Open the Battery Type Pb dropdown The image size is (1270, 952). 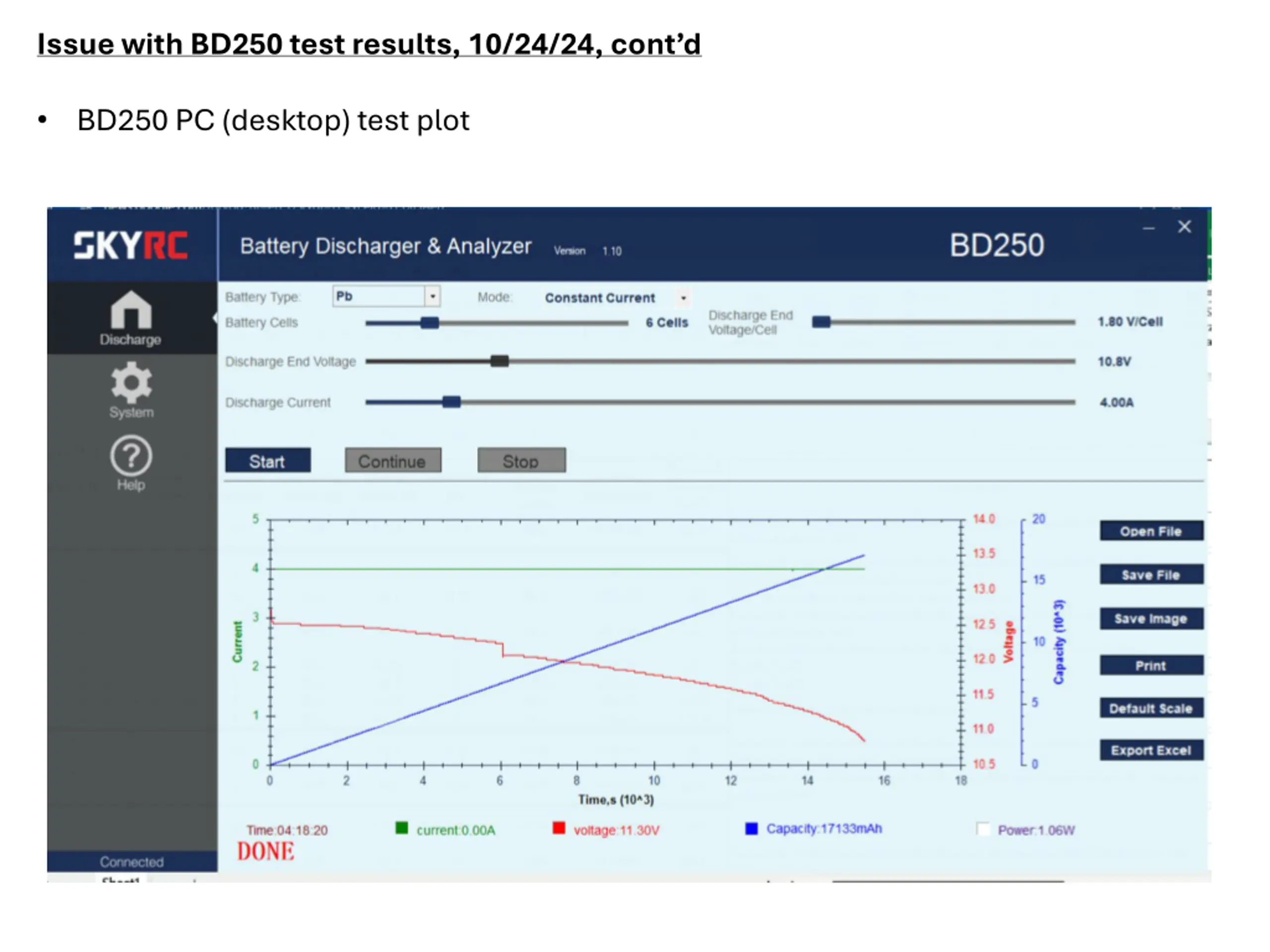tap(386, 297)
